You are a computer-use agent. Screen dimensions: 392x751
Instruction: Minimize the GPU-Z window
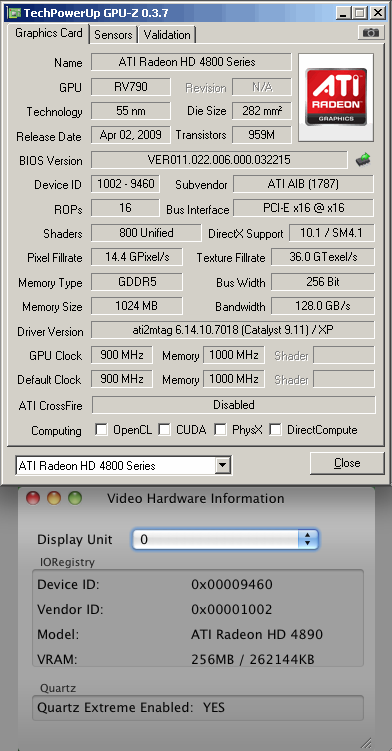coord(342,13)
